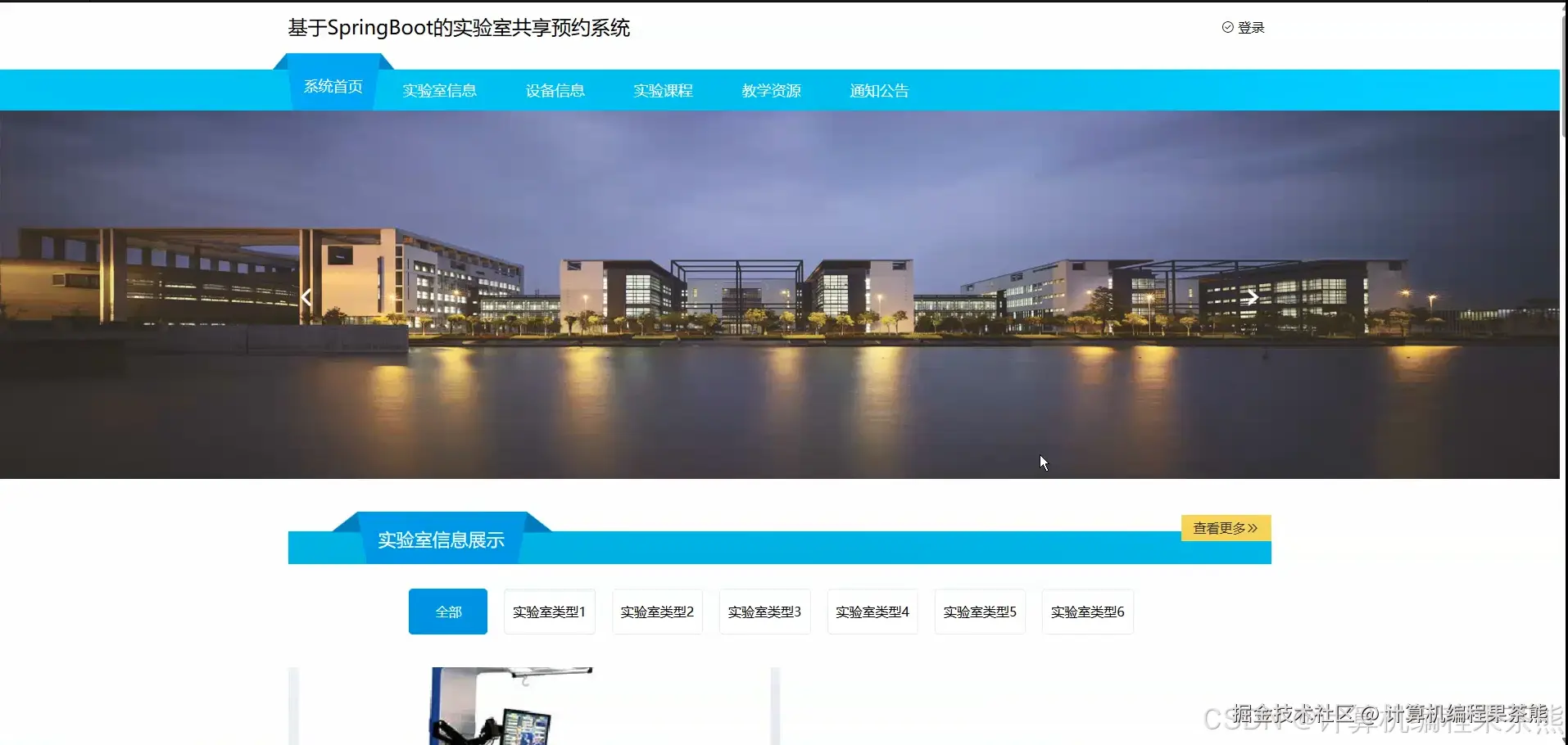Go to the 系统首页 tab
The height and width of the screenshot is (745, 1568).
click(x=333, y=87)
